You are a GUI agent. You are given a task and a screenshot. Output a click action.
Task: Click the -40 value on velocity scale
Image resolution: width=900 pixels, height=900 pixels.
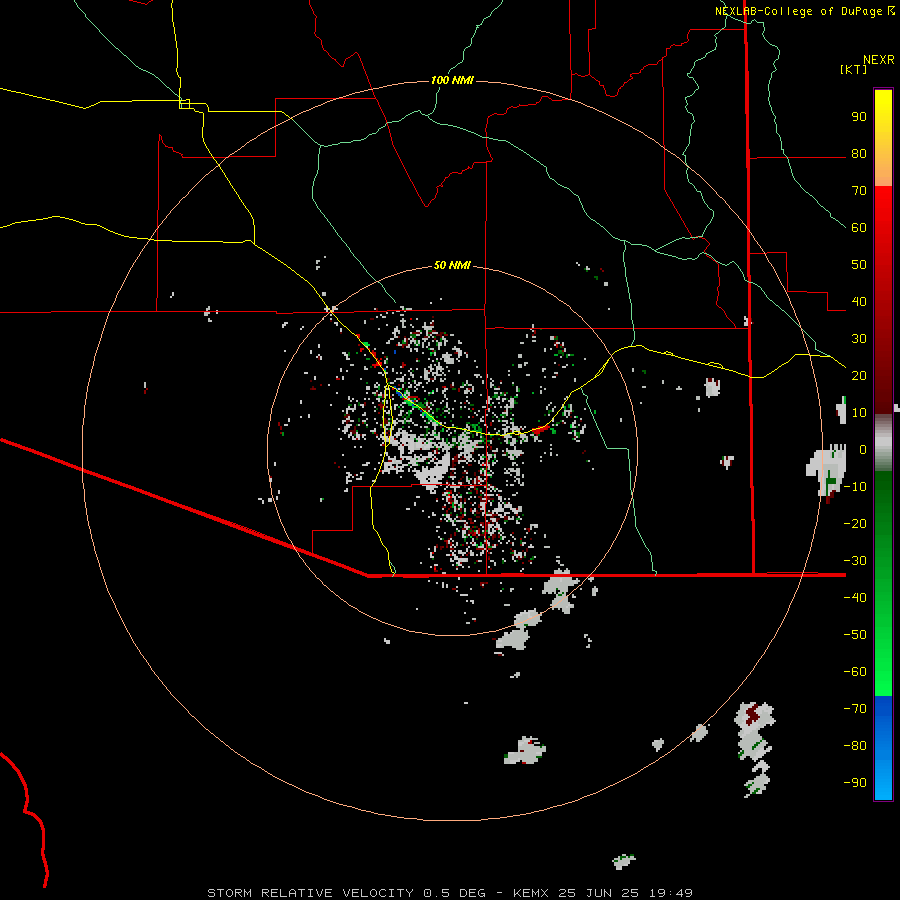tap(855, 598)
